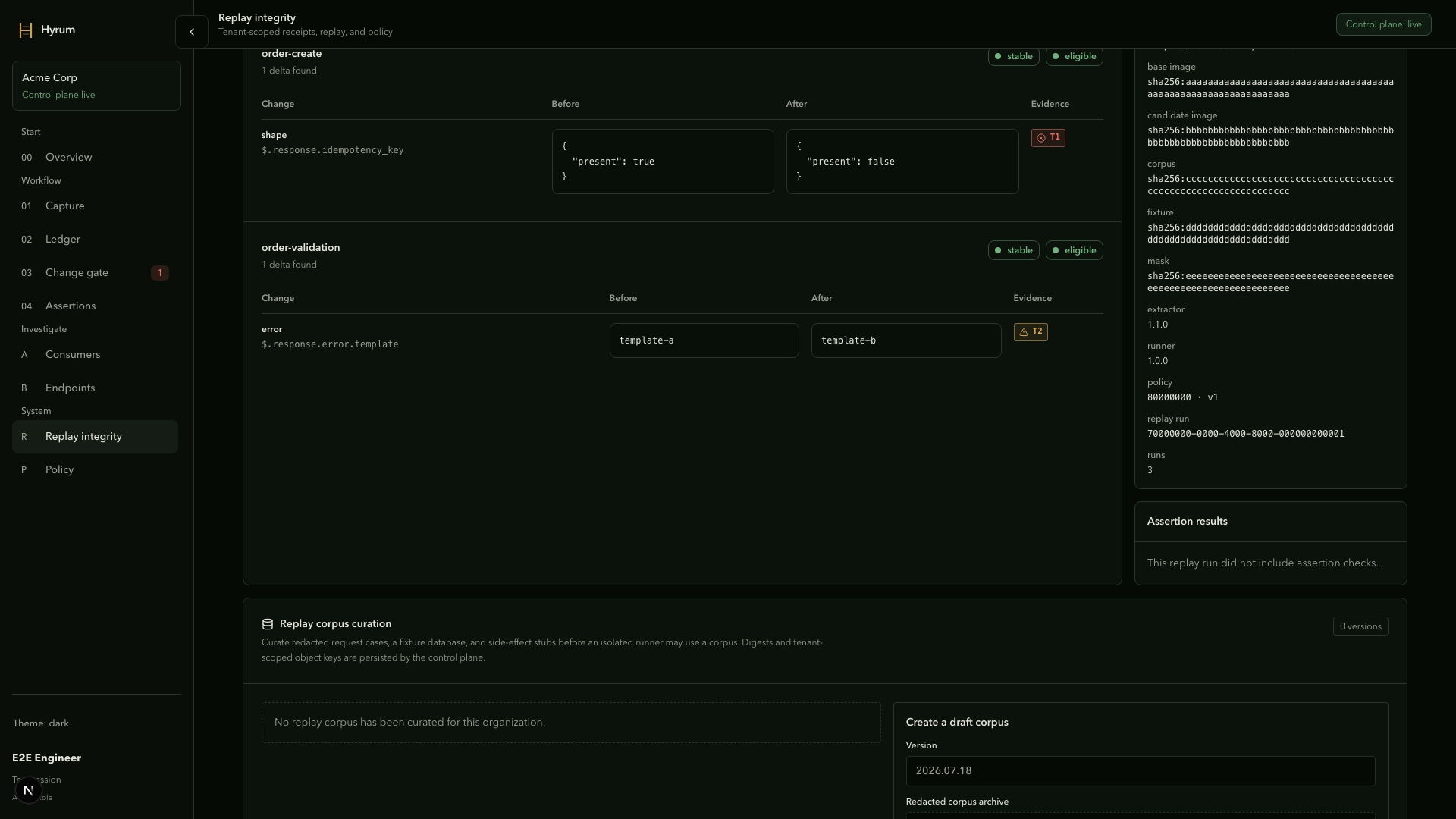
Task: Open the Acme Corp organization switcher
Action: pos(96,86)
